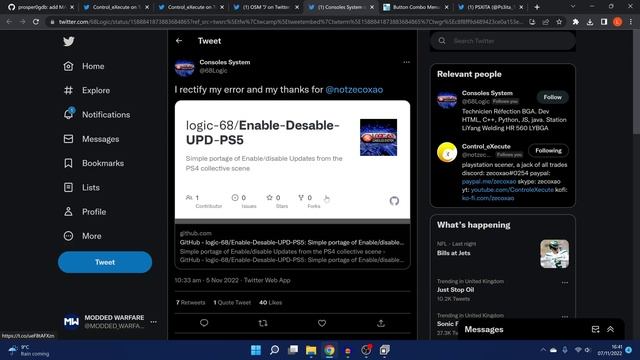This screenshot has height=360, width=640.
Task: Open the taskbar clock and date
Action: (x=610, y=350)
